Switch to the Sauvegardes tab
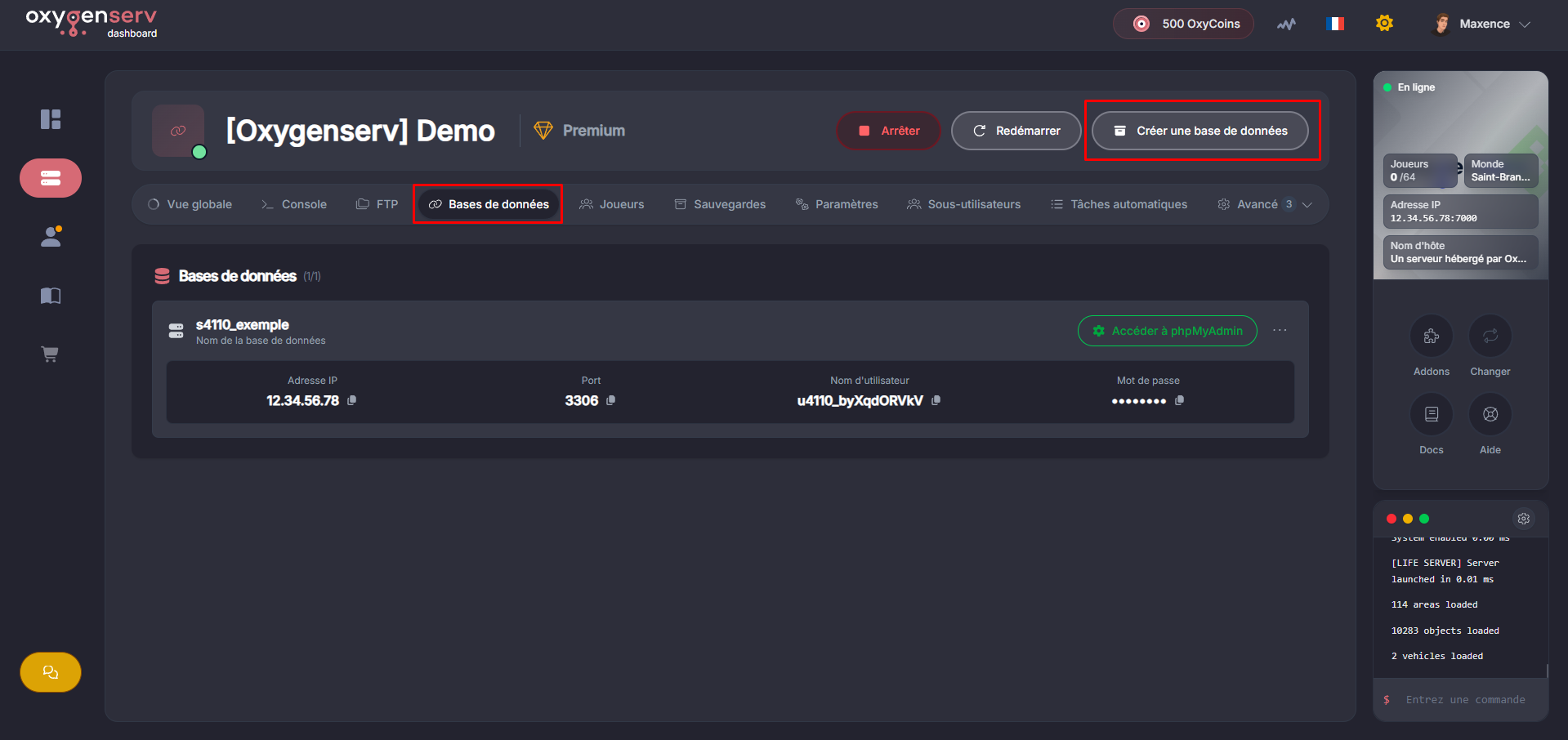Viewport: 1568px width, 740px height. tap(720, 204)
